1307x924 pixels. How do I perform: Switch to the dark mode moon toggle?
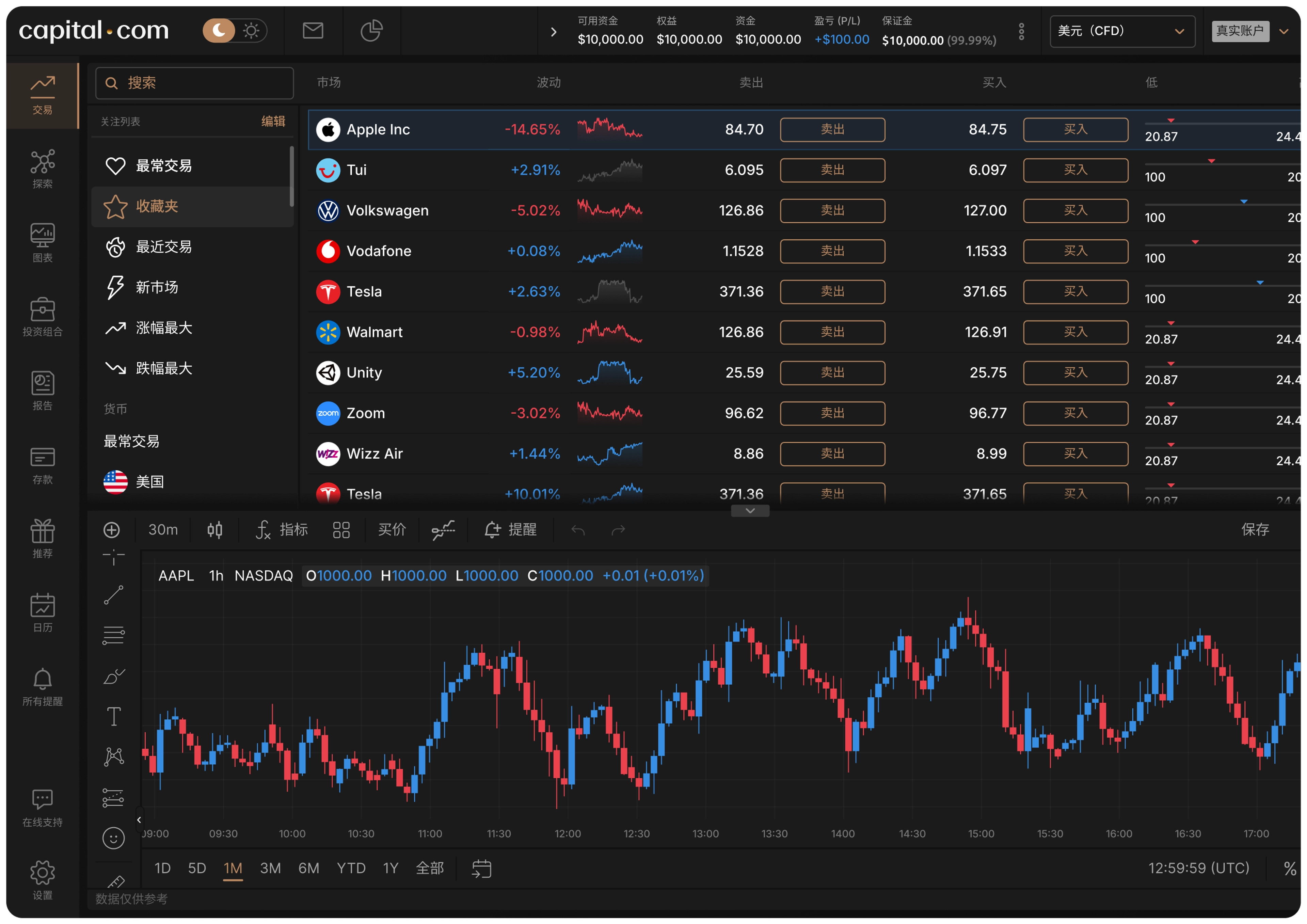[219, 30]
